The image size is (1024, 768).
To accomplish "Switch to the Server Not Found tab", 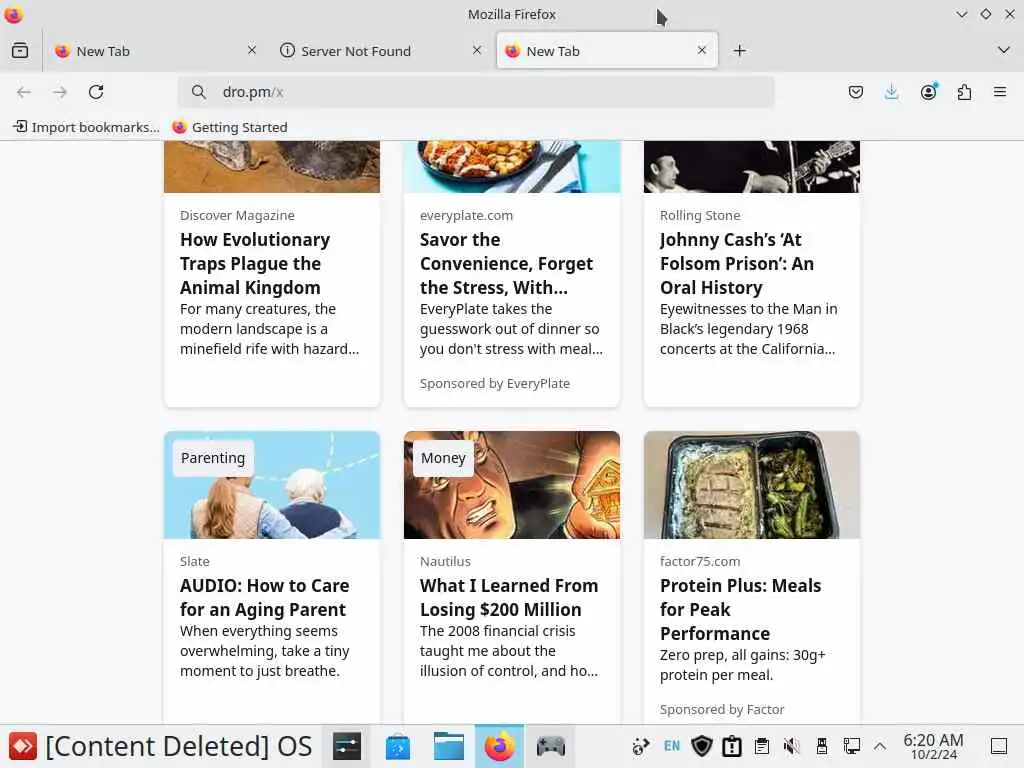I will pos(381,50).
